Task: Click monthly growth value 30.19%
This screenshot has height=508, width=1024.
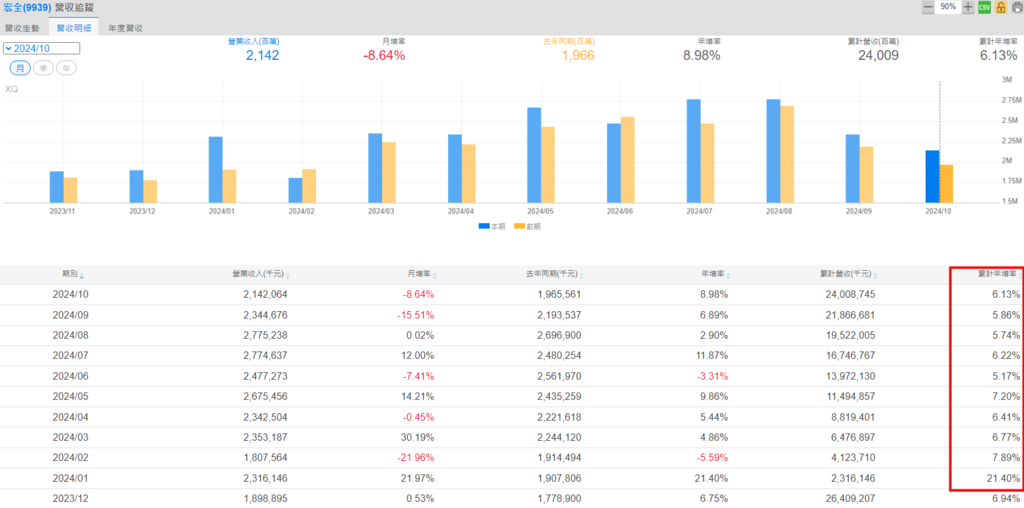Action: tap(420, 437)
